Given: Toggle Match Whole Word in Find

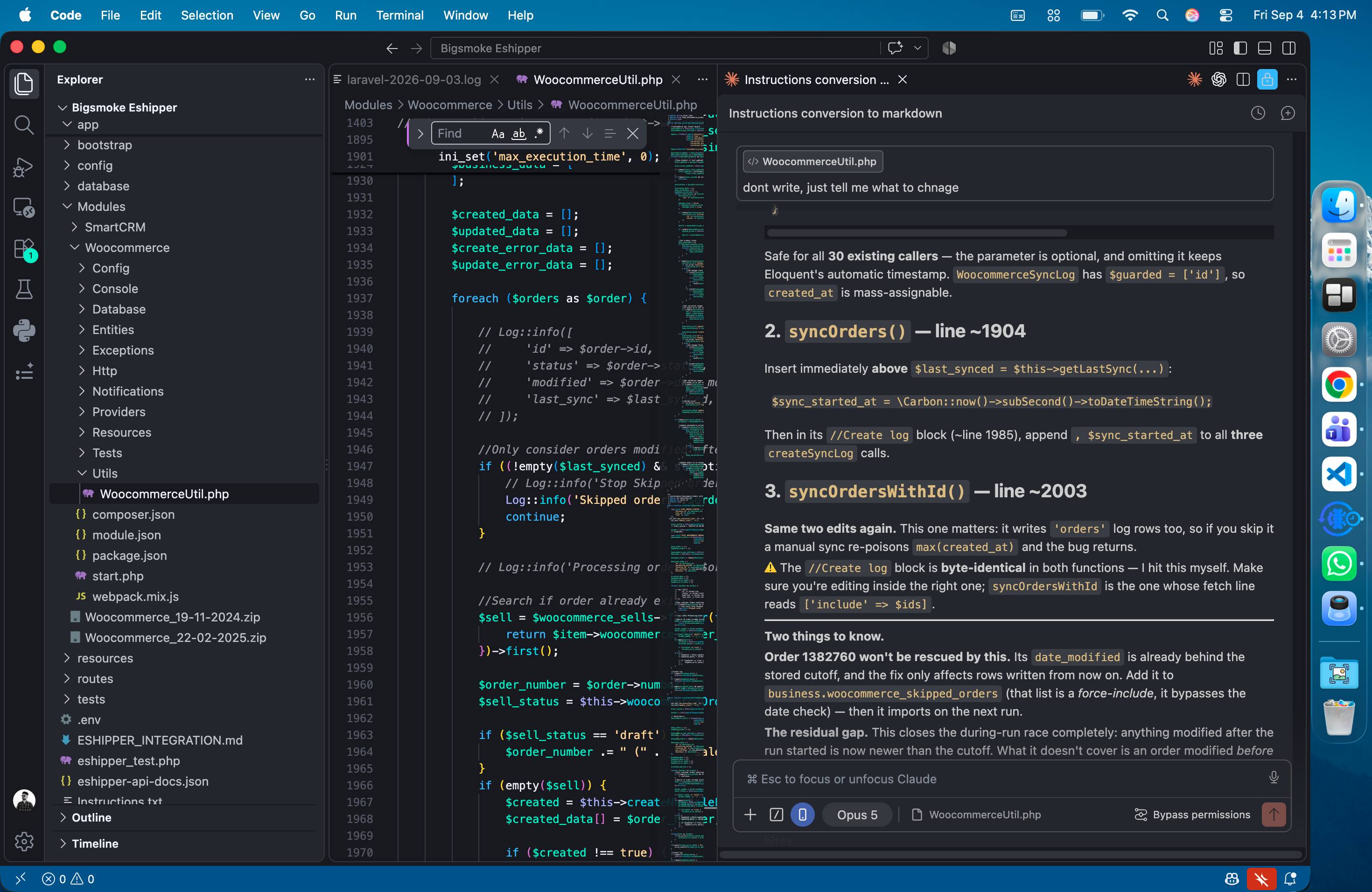Looking at the screenshot, I should click(x=519, y=134).
